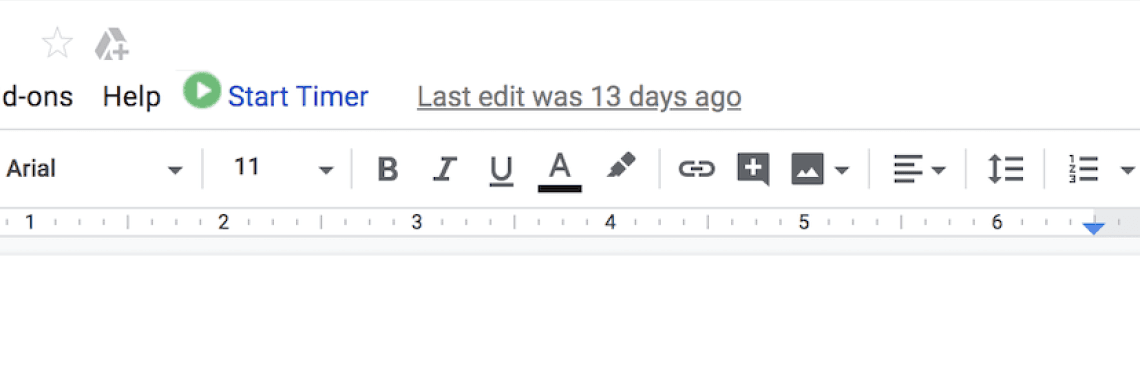Add document to Drive shortcut icon
This screenshot has width=1140, height=386.
coord(112,44)
